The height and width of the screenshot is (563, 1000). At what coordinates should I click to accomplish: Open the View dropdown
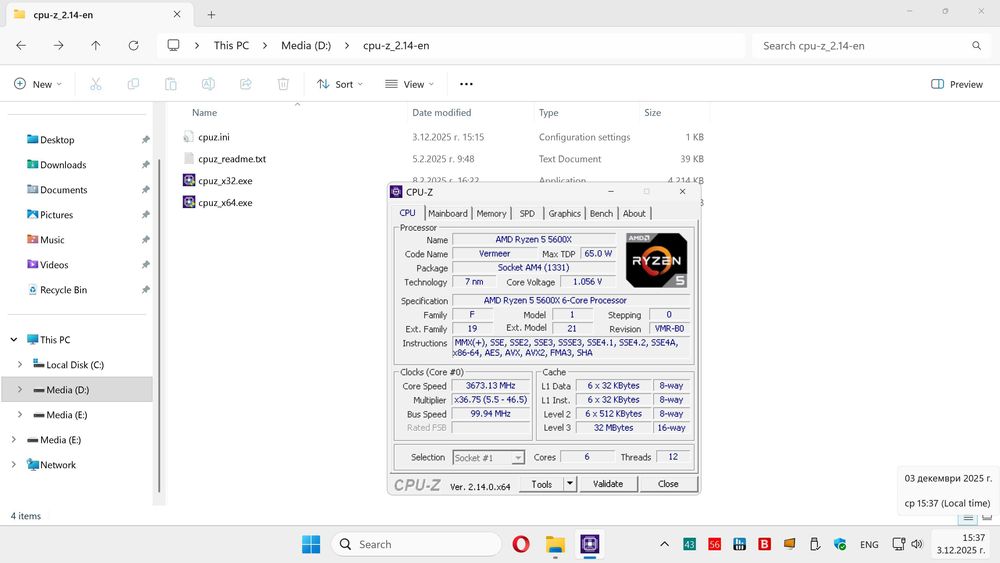(409, 84)
